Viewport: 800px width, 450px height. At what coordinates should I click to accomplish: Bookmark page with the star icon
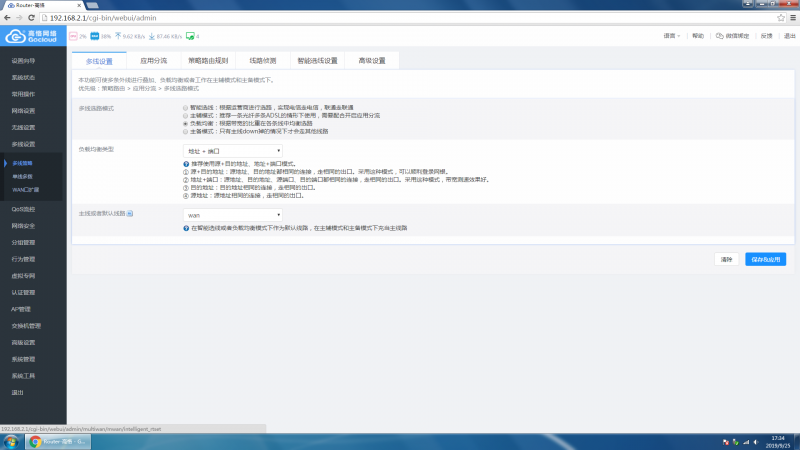coord(778,18)
